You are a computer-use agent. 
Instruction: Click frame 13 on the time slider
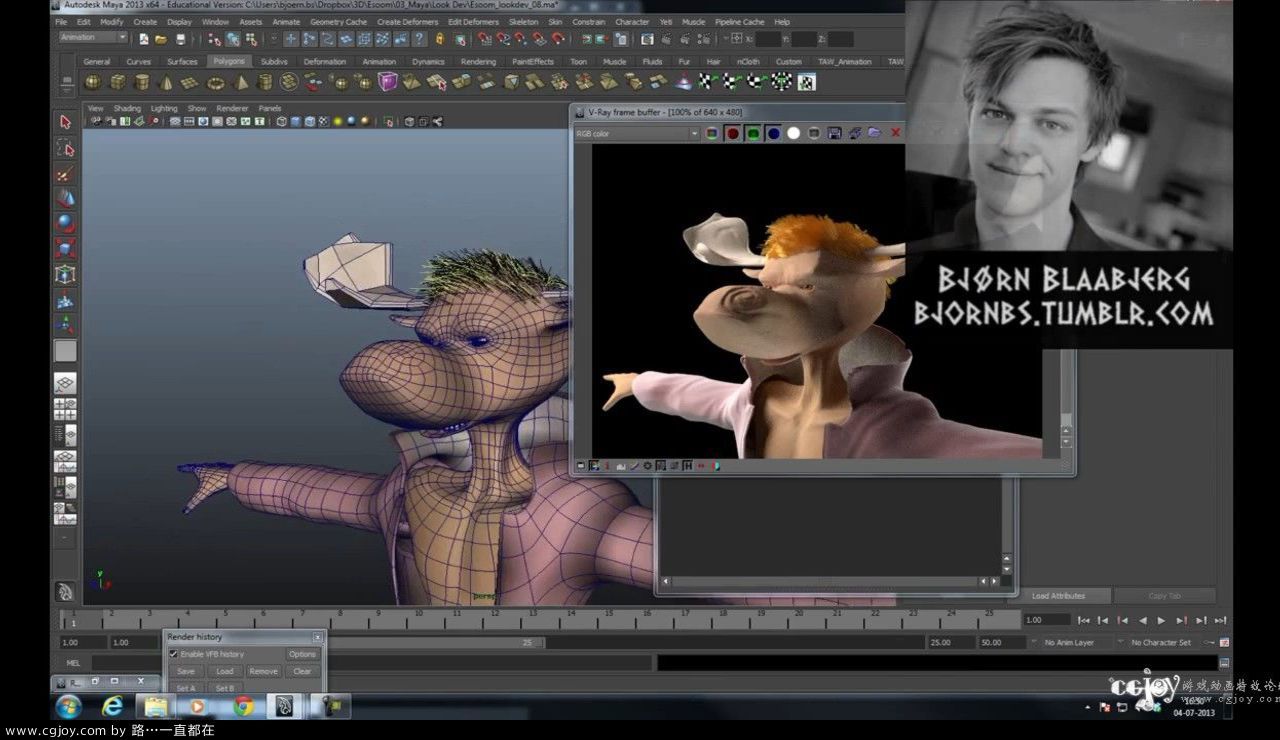(x=532, y=619)
